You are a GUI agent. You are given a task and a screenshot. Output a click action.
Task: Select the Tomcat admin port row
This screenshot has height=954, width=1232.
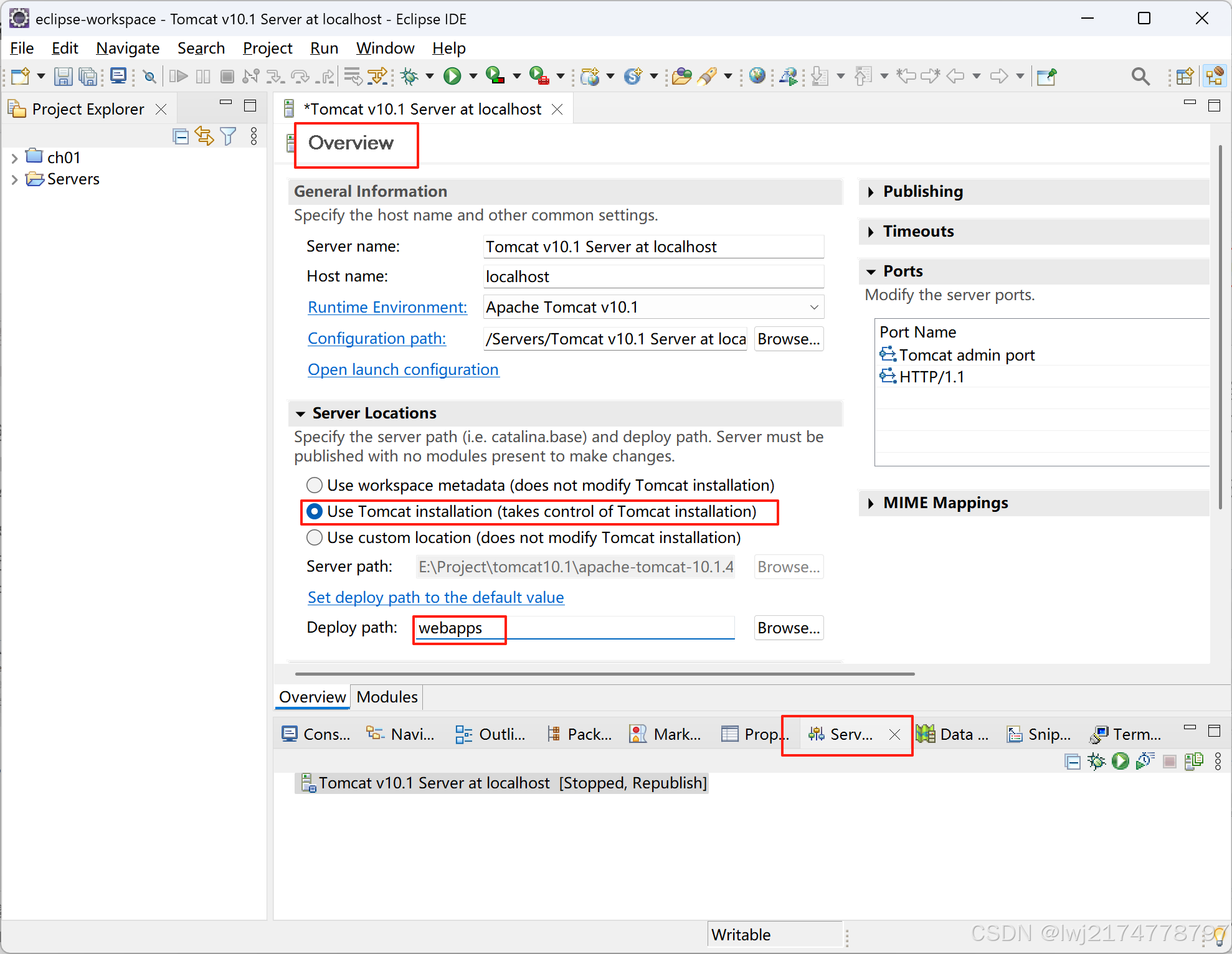(1042, 355)
